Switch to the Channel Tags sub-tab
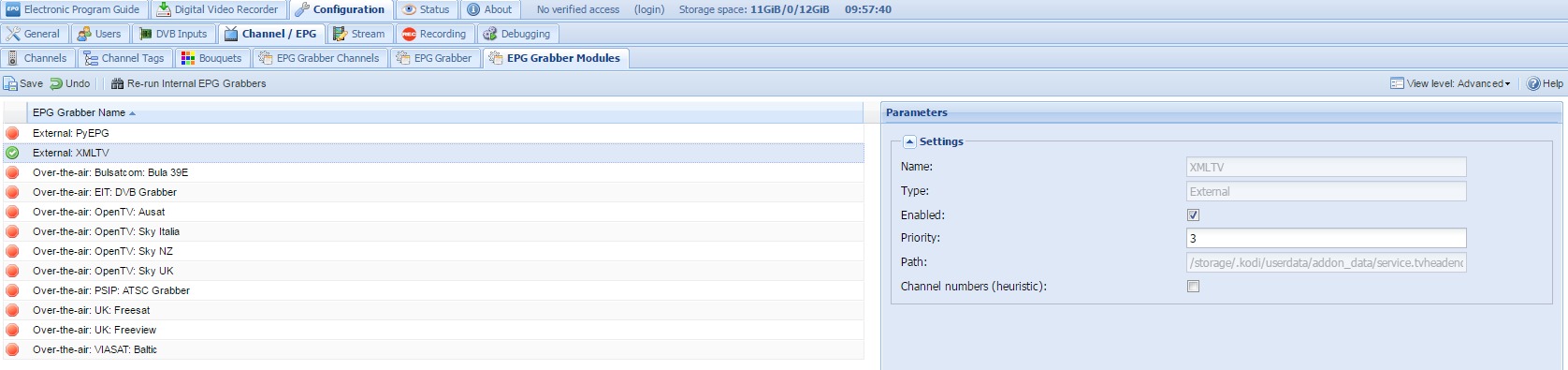Screen dimensions: 1568x370 pos(123,58)
